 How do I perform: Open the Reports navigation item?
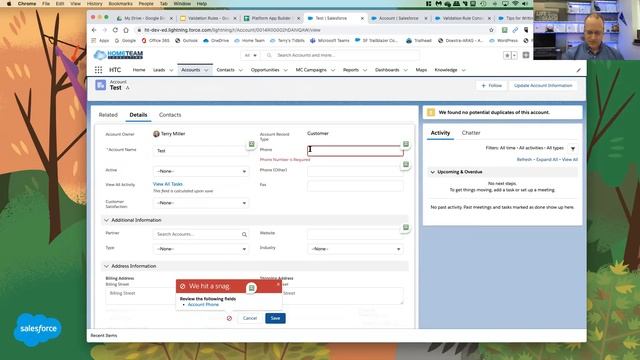[x=351, y=70]
